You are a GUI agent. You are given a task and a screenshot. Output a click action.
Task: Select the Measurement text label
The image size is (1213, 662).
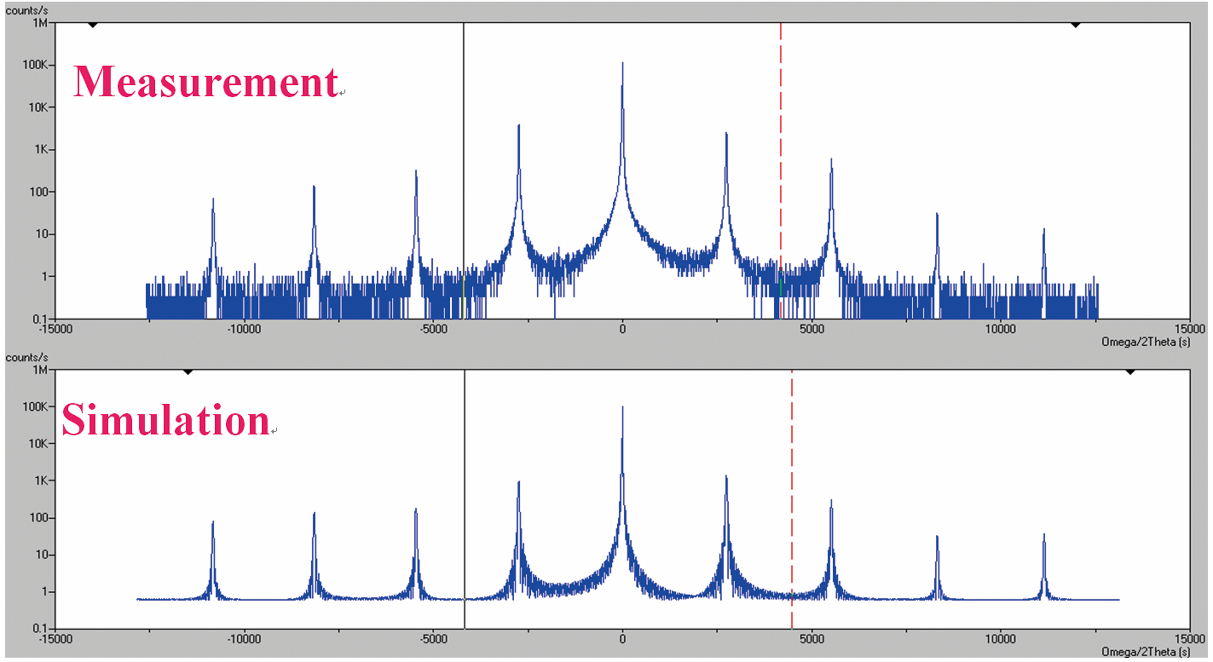point(205,82)
